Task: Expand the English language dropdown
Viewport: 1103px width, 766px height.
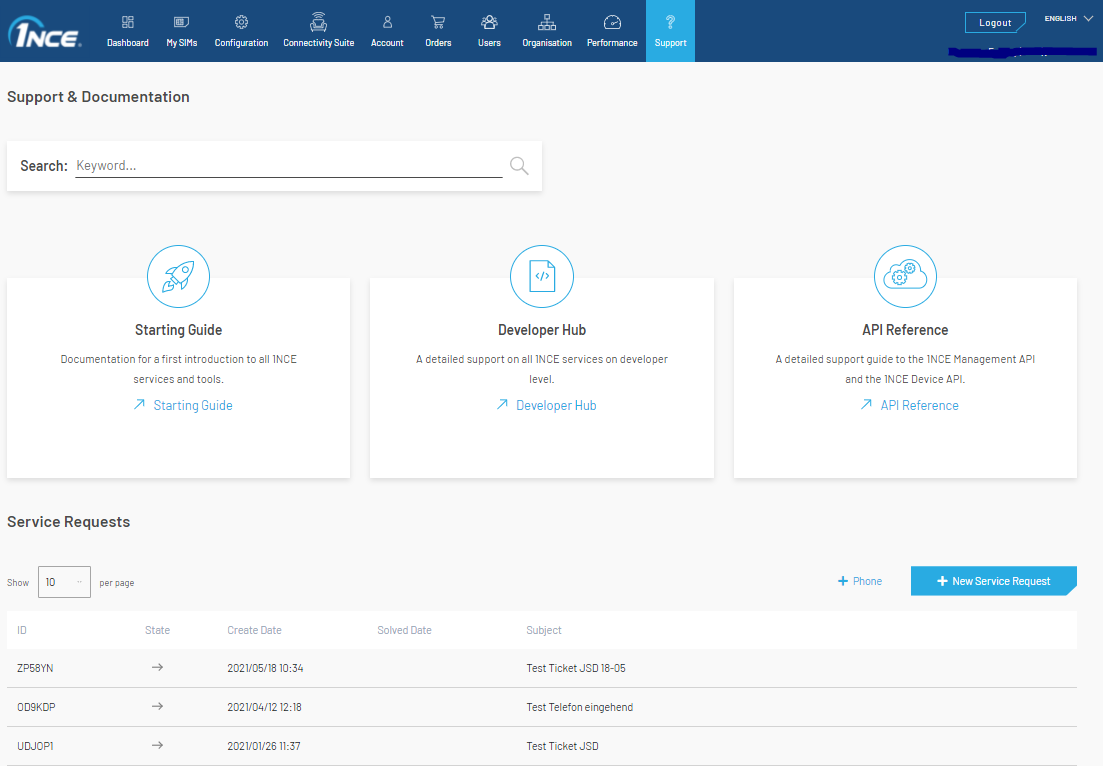Action: click(1068, 19)
